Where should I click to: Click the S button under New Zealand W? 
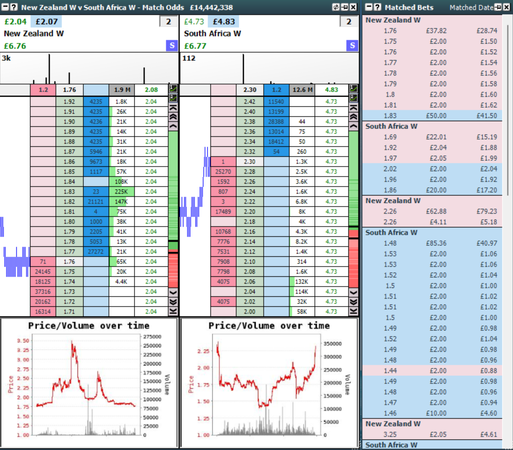(172, 46)
